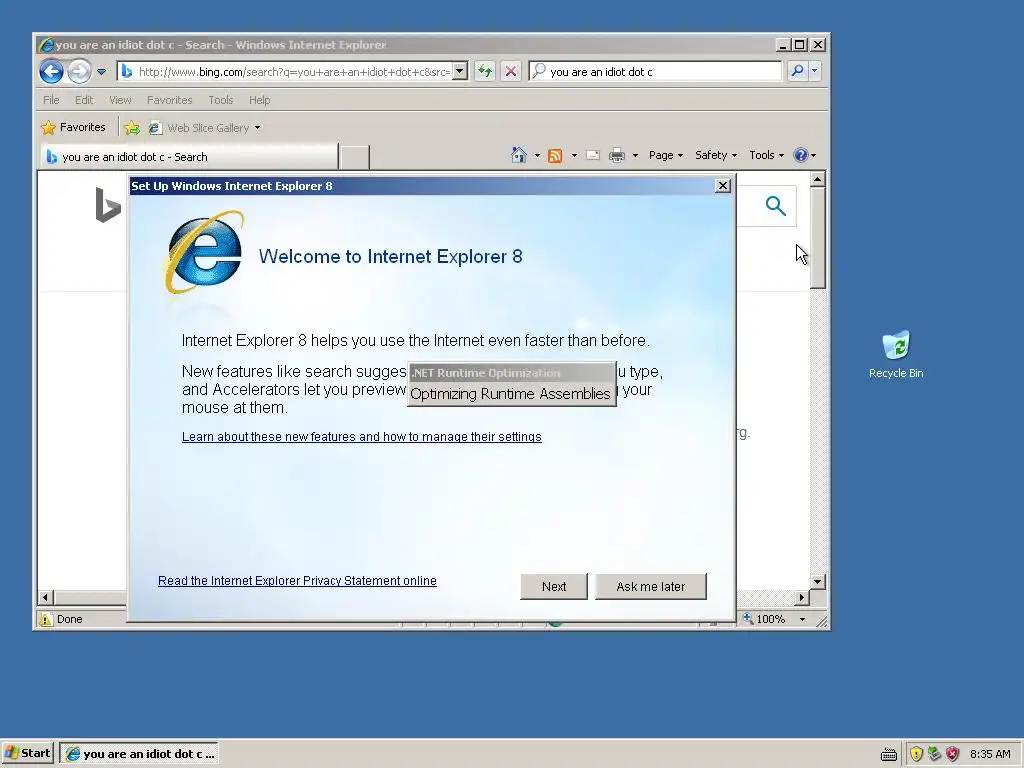Expand the Print dropdown arrow

(635, 155)
